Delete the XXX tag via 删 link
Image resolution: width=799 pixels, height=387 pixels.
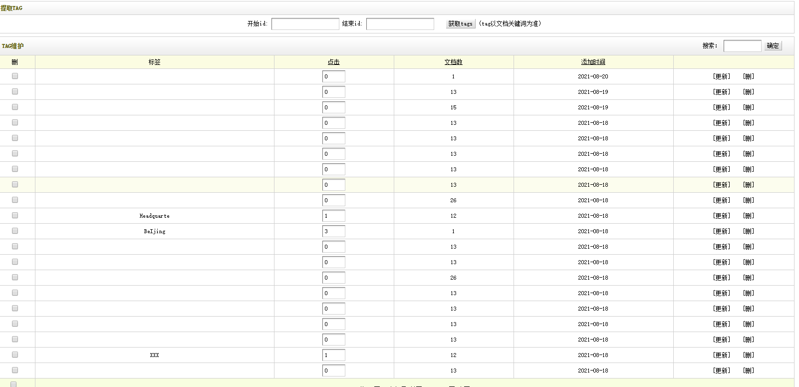coord(748,355)
